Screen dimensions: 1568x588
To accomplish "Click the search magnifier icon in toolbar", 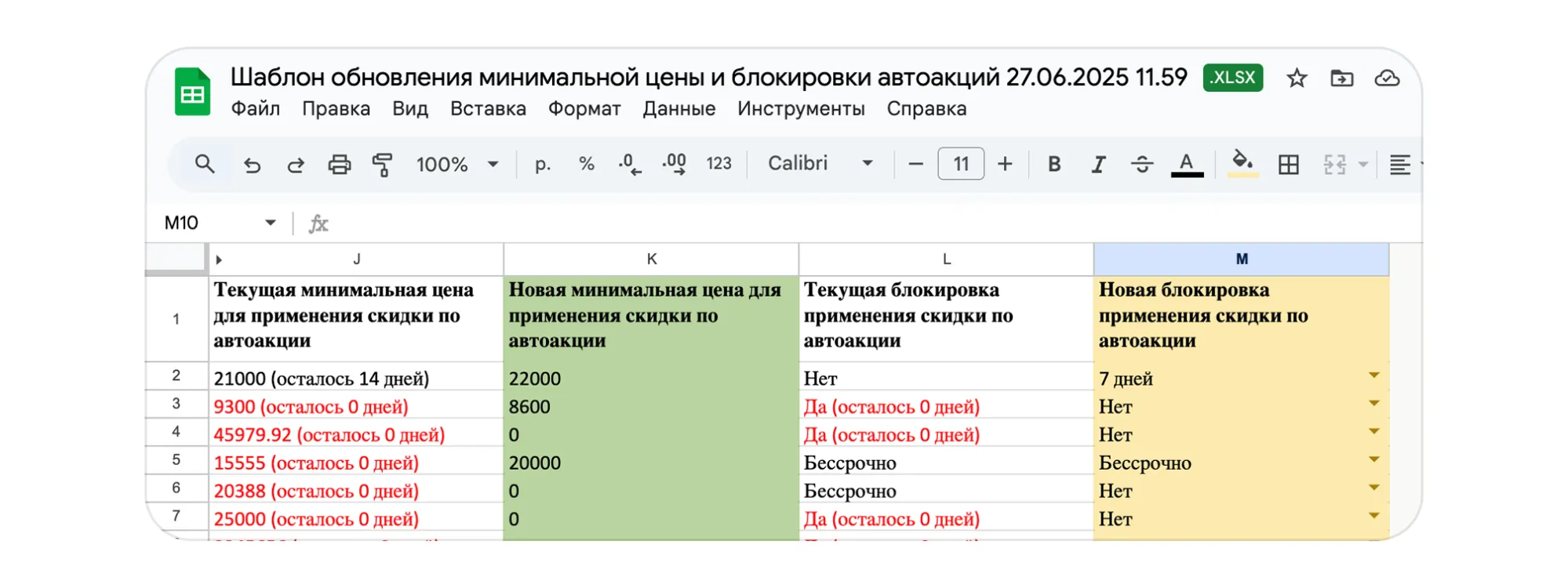I will tap(205, 164).
